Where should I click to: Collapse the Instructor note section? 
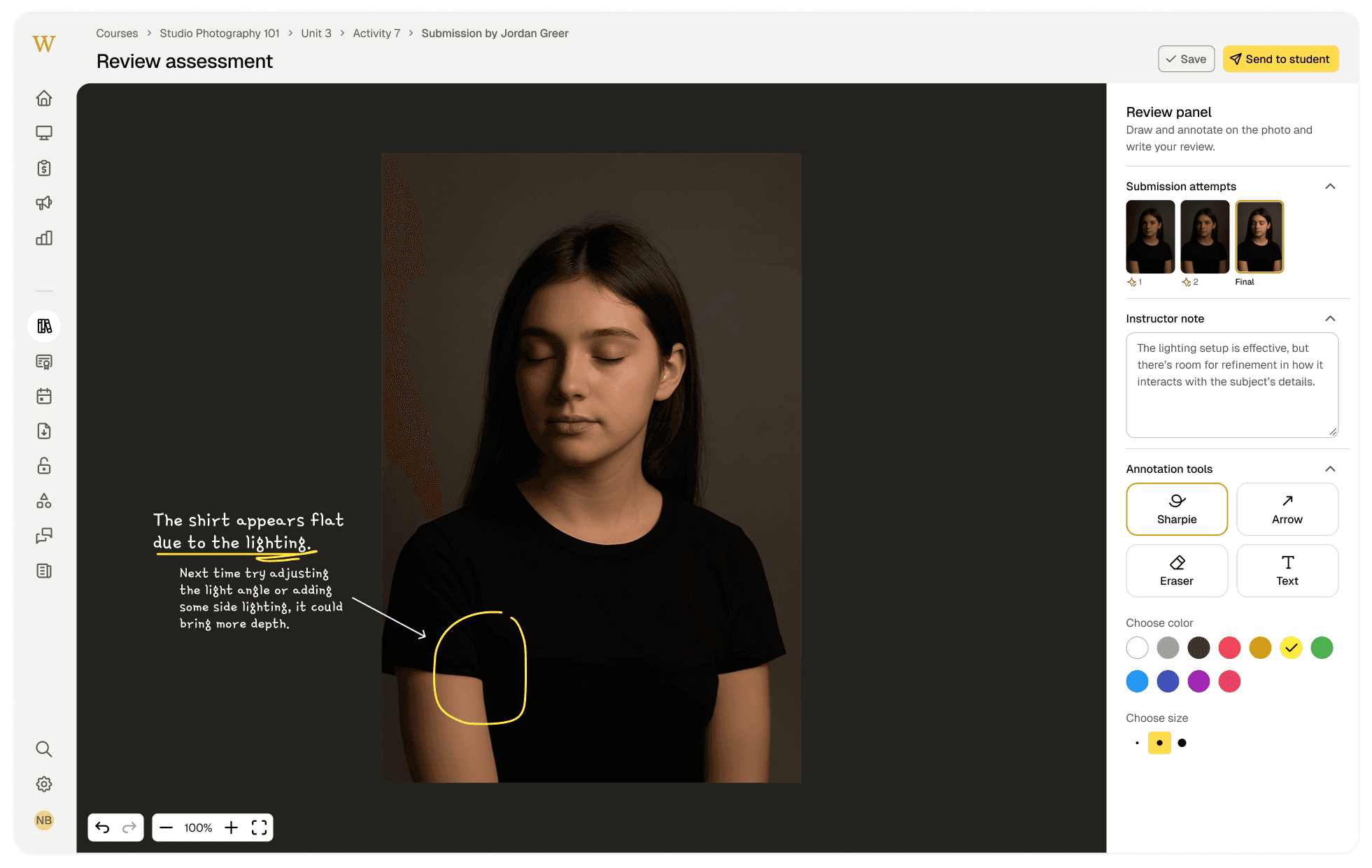[x=1330, y=318]
